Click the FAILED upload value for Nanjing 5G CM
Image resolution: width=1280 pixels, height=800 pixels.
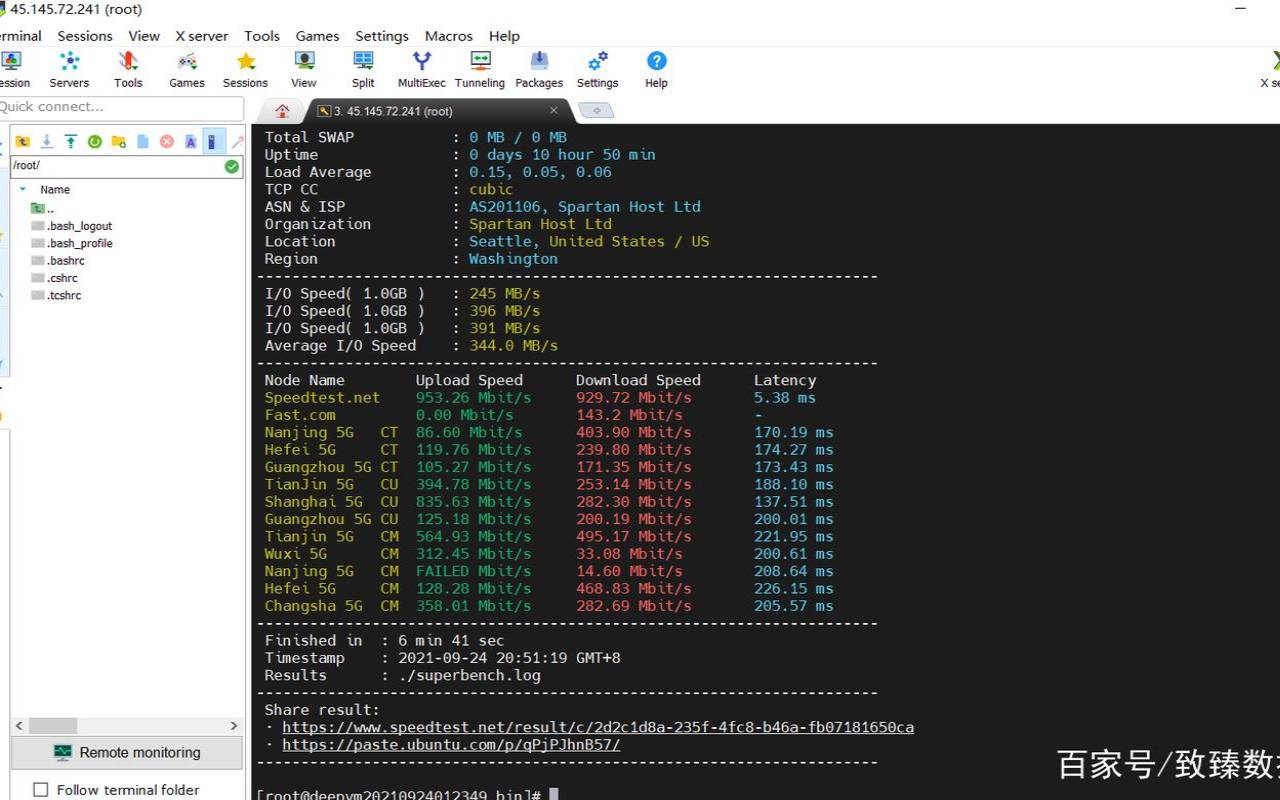coord(442,571)
